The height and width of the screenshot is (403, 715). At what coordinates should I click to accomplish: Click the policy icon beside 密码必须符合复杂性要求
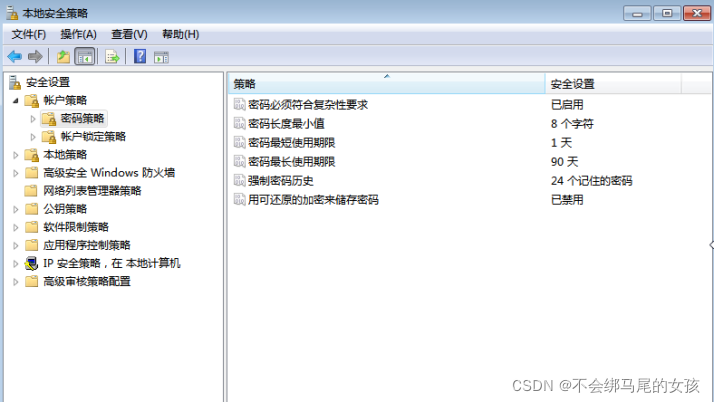(239, 104)
